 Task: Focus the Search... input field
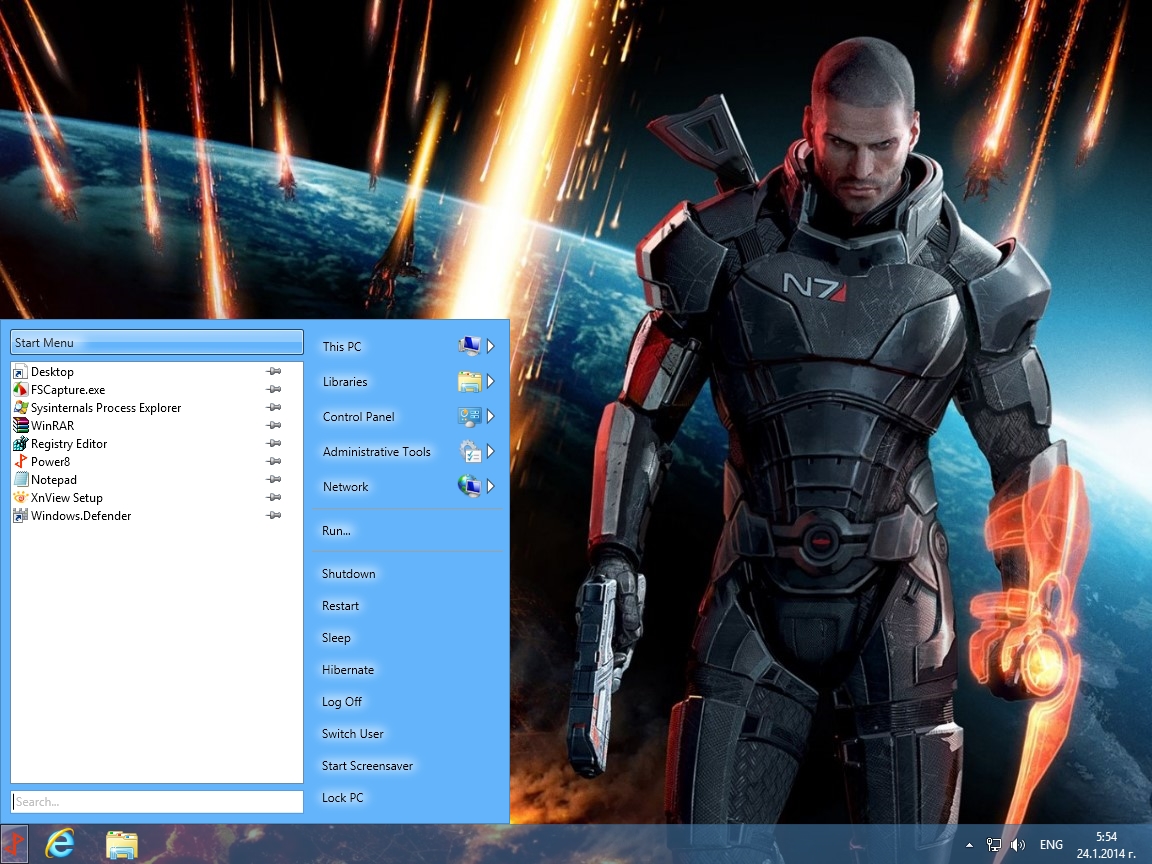click(x=156, y=802)
